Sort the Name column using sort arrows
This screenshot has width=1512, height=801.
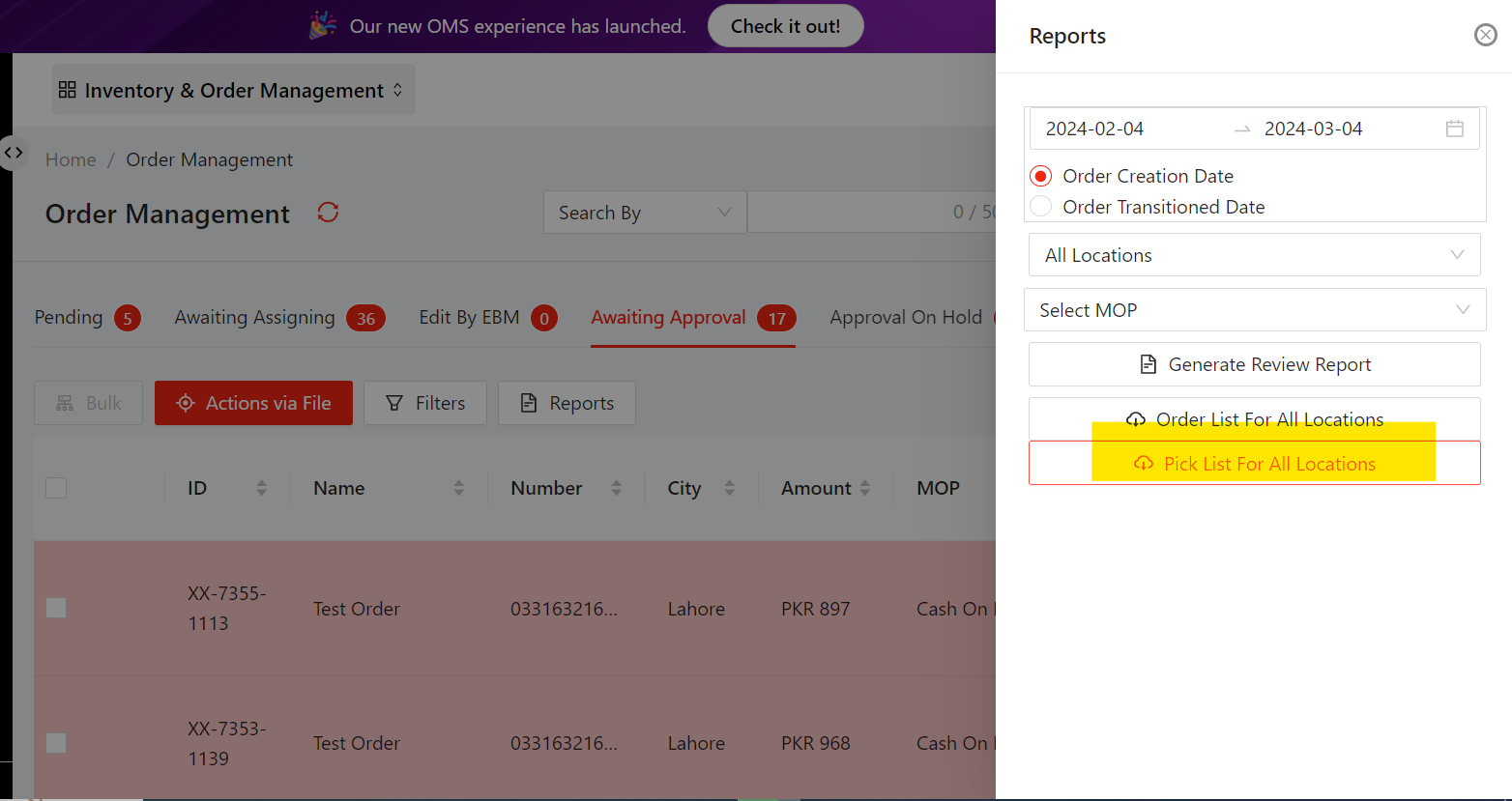click(x=458, y=488)
